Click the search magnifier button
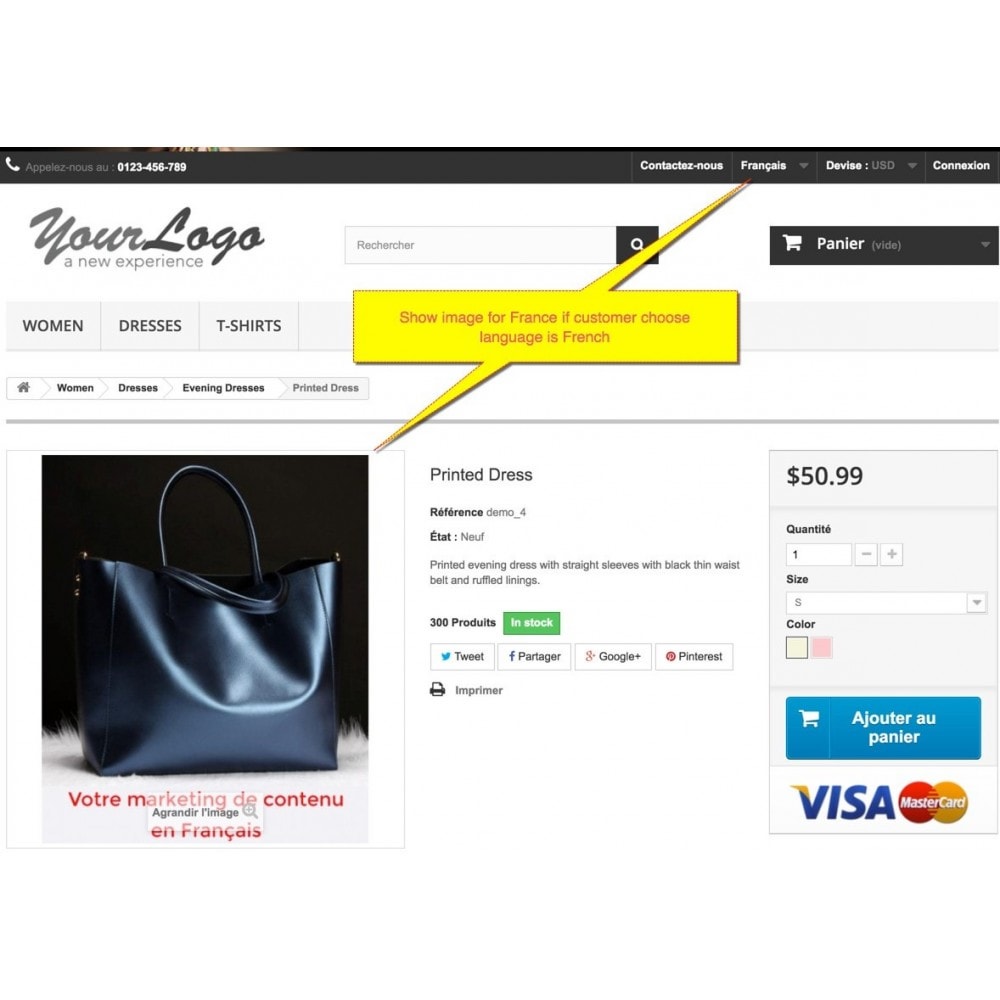Viewport: 1000px width, 1000px height. click(636, 245)
